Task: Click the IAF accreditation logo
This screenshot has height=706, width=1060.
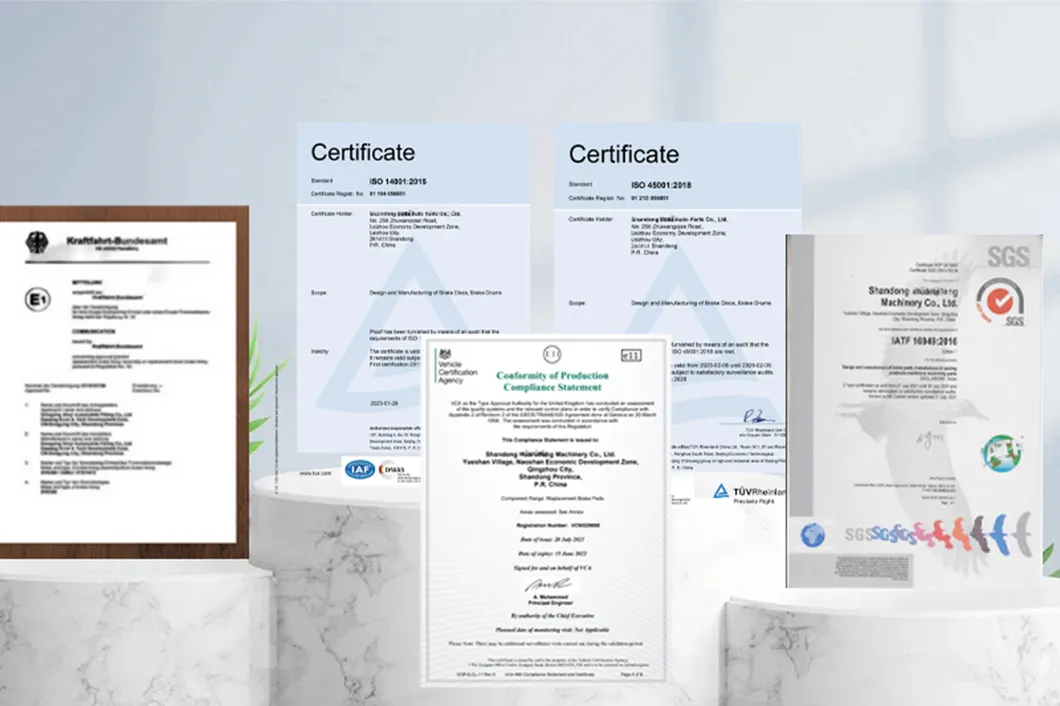Action: click(360, 469)
